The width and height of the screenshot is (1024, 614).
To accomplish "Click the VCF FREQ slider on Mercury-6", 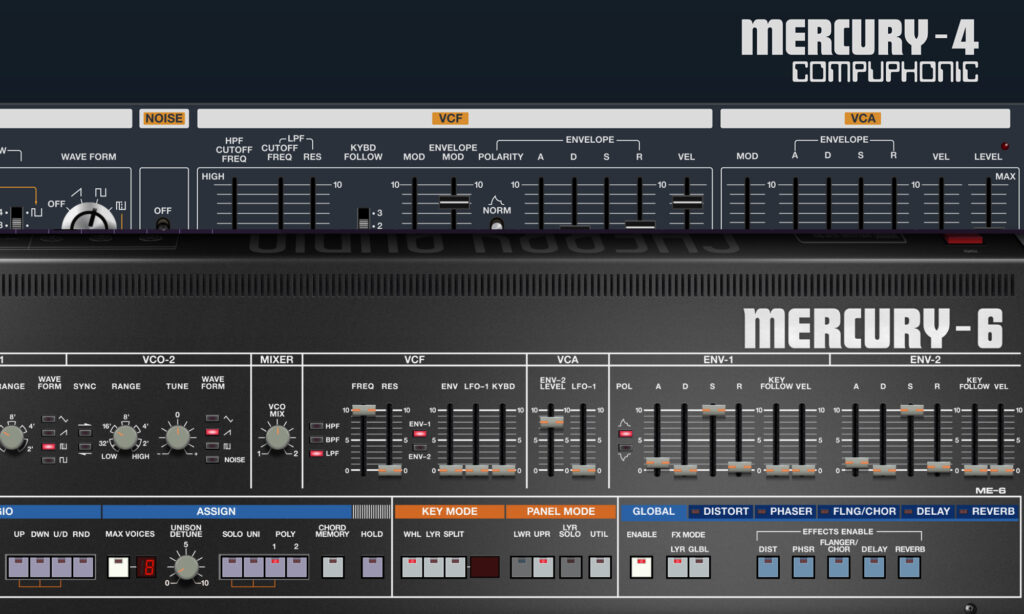I will pyautogui.click(x=363, y=410).
